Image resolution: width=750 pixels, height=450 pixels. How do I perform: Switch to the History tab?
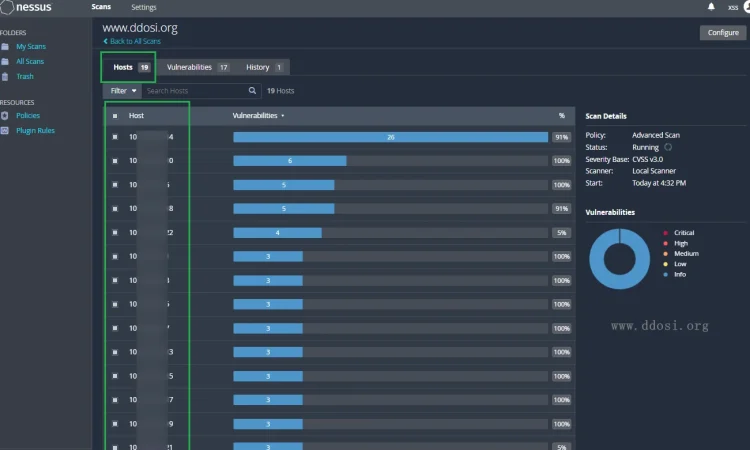[265, 67]
